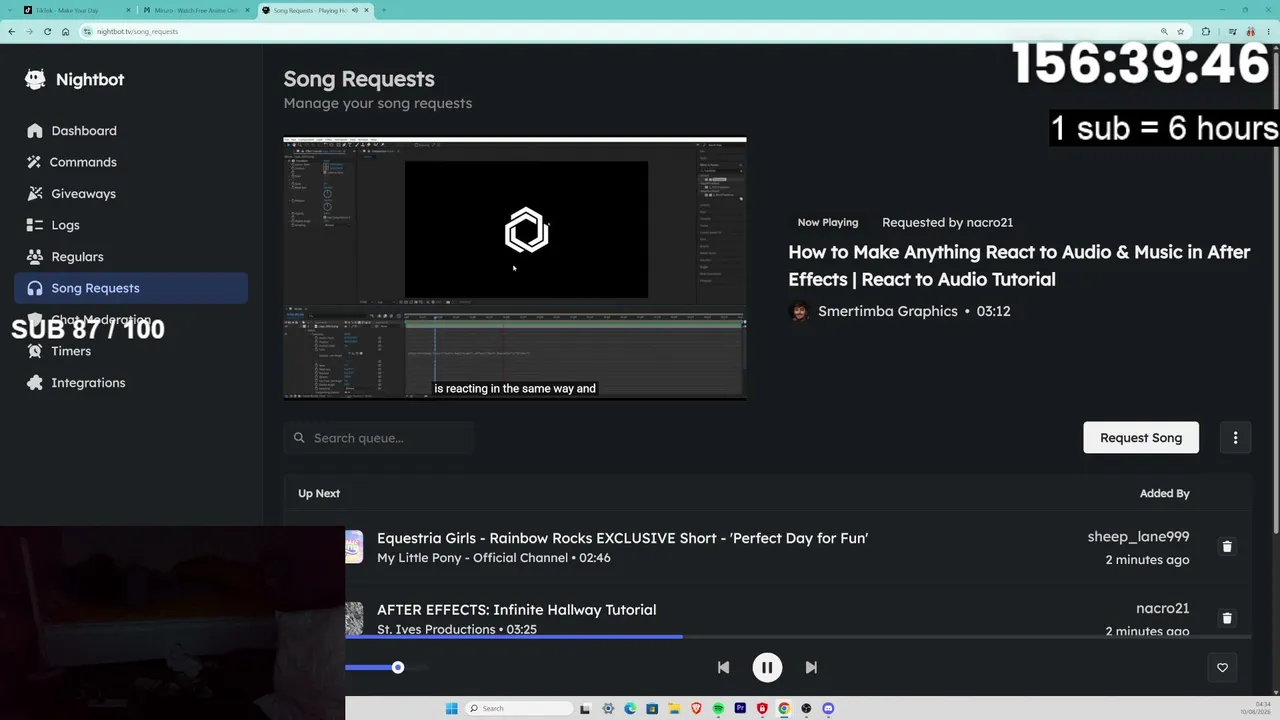
Task: Close the Song Requests browser tab
Action: coord(367,10)
